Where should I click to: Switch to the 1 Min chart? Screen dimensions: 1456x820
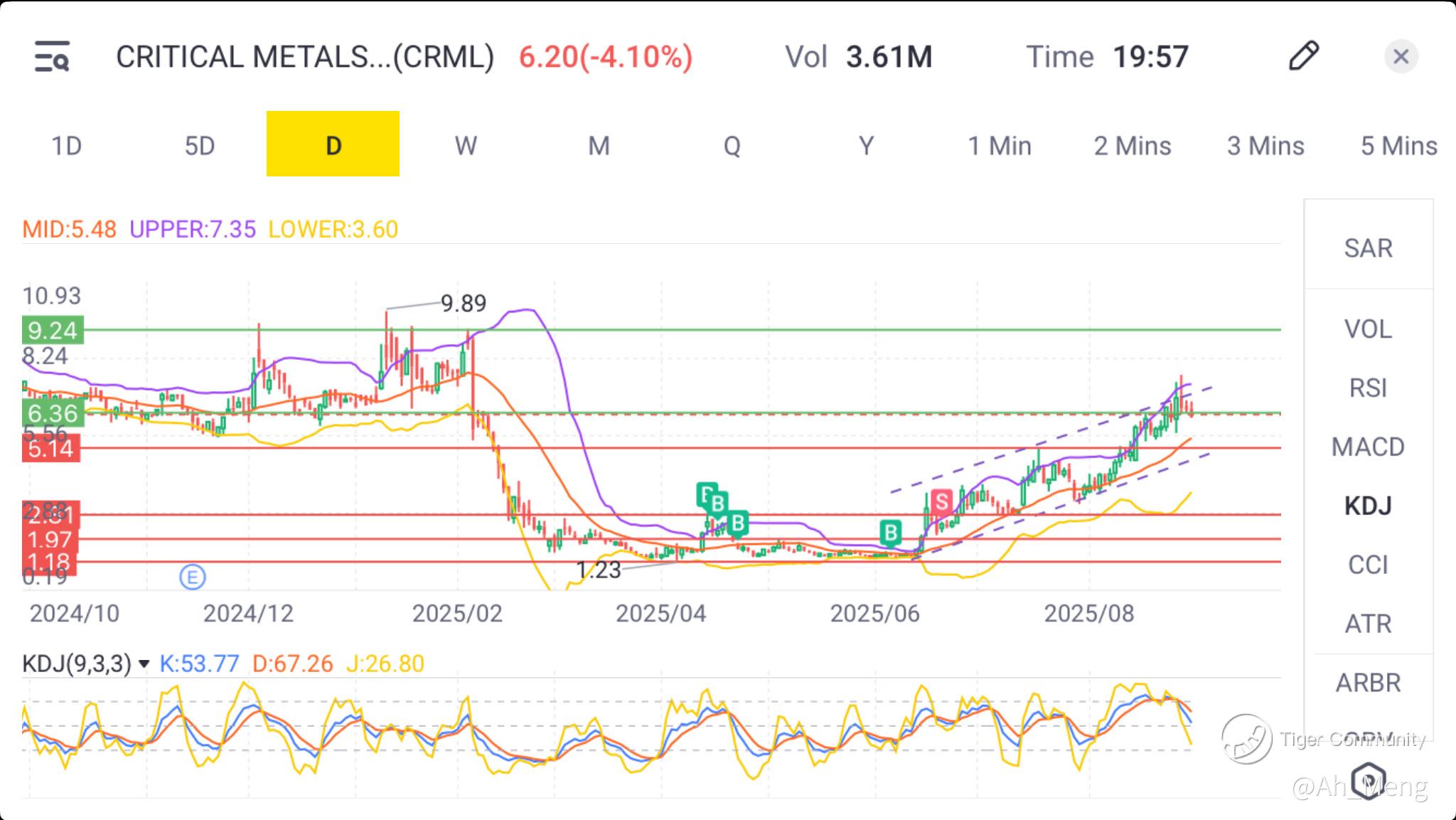(999, 146)
